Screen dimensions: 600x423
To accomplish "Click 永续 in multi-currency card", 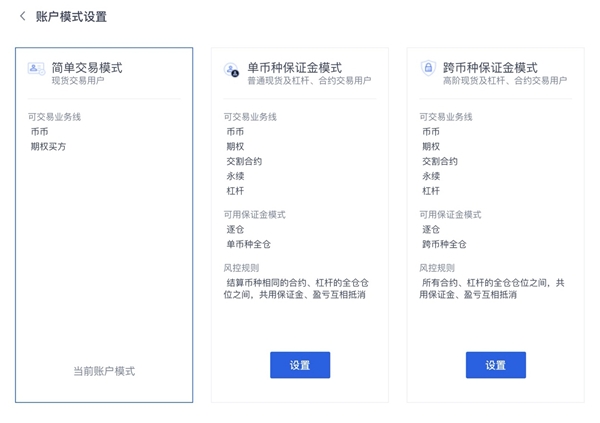I will (x=431, y=176).
